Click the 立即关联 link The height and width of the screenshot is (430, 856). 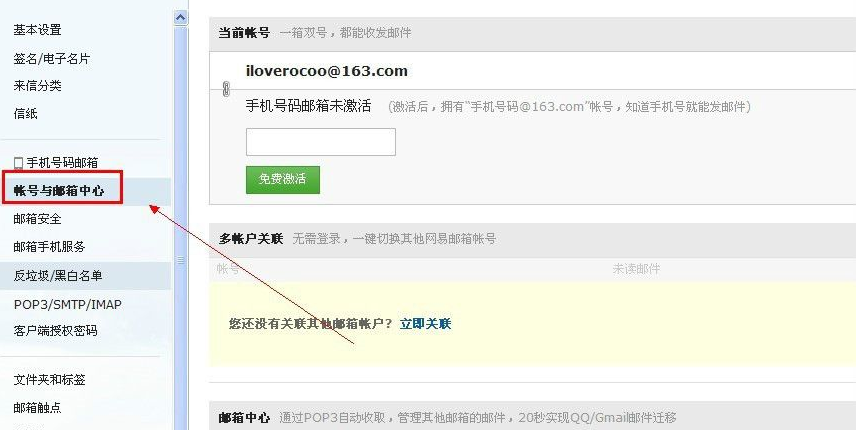tap(425, 324)
